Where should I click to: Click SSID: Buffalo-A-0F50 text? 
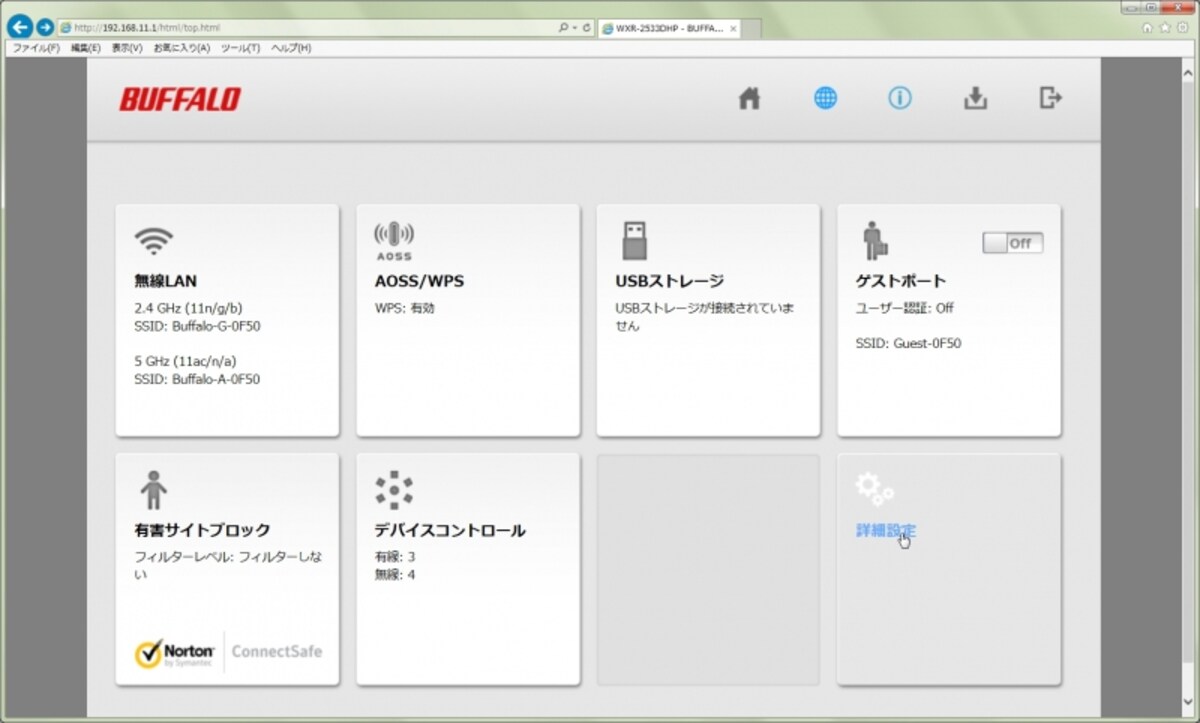click(x=197, y=379)
